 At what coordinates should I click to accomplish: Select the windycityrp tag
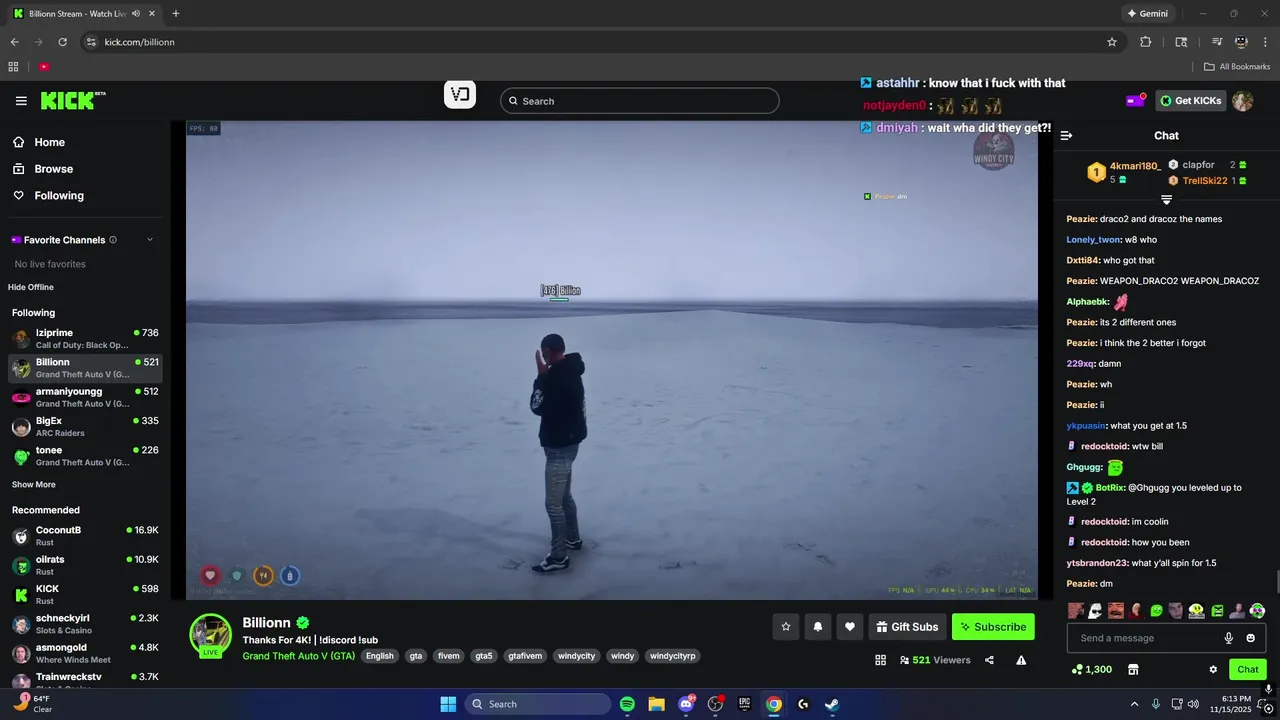pyautogui.click(x=672, y=656)
